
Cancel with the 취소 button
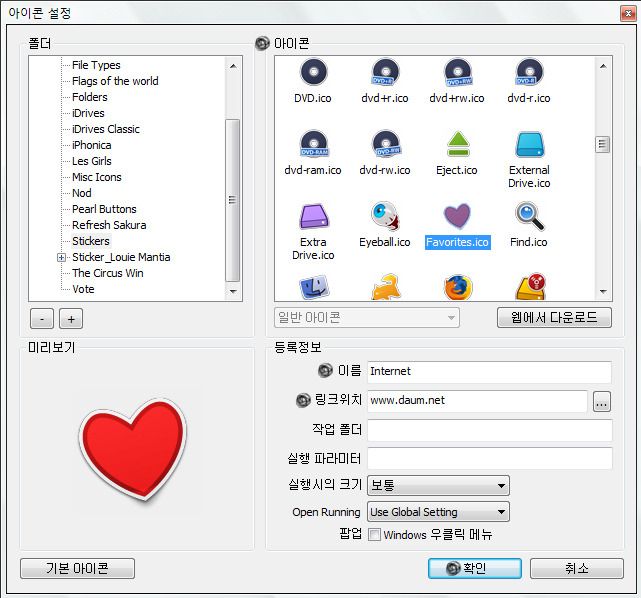coord(577,568)
